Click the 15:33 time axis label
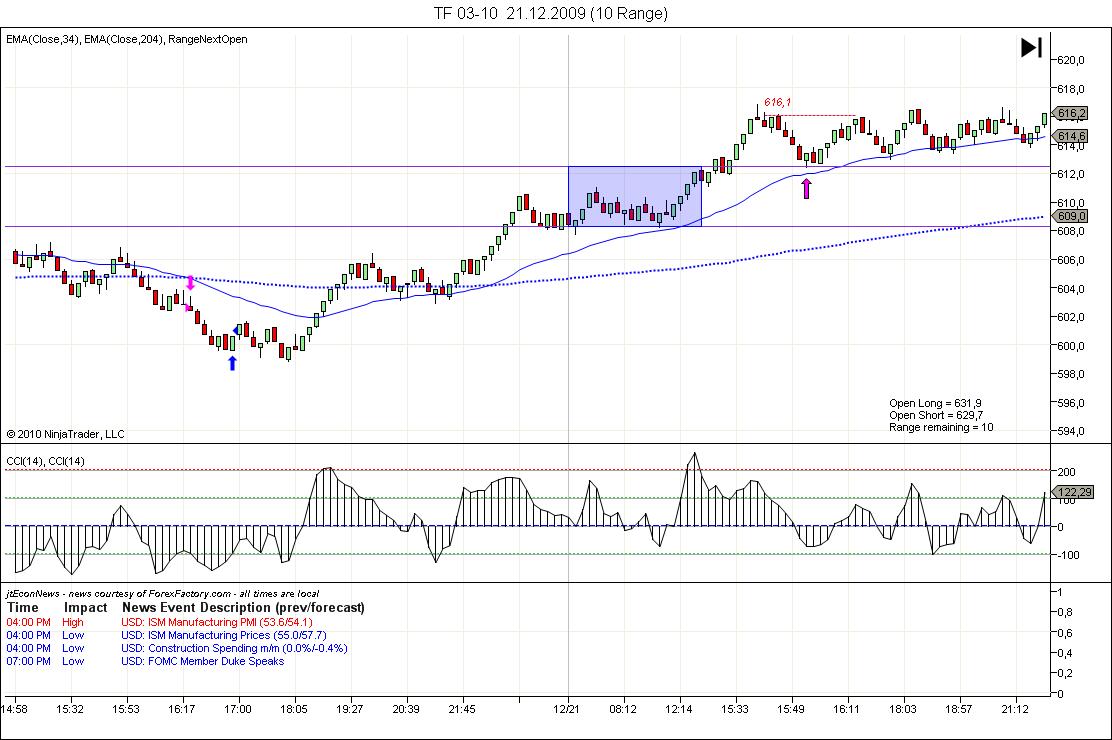Viewport: 1112px width, 740px height. tap(735, 709)
